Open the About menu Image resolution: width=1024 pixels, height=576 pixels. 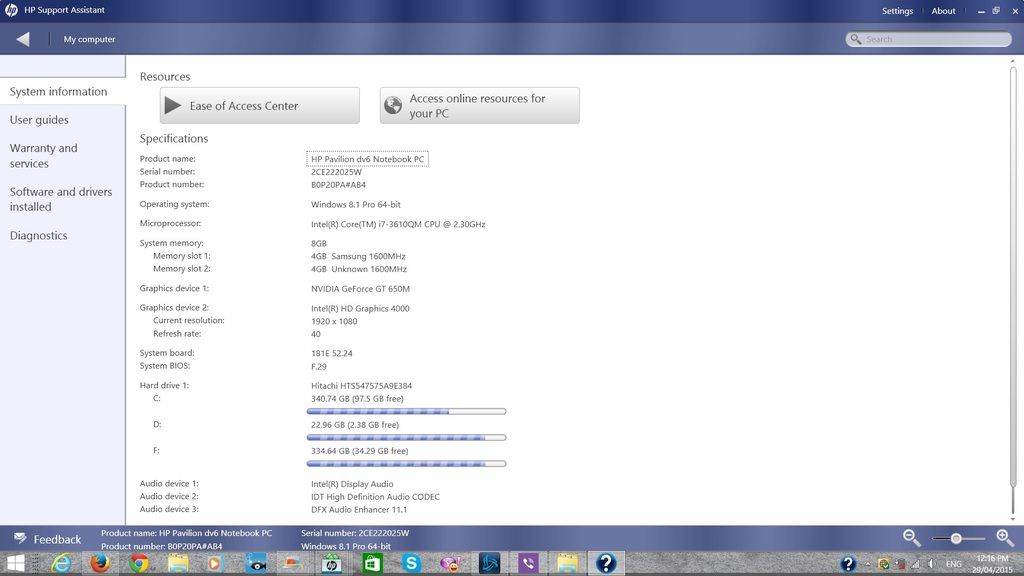(943, 11)
